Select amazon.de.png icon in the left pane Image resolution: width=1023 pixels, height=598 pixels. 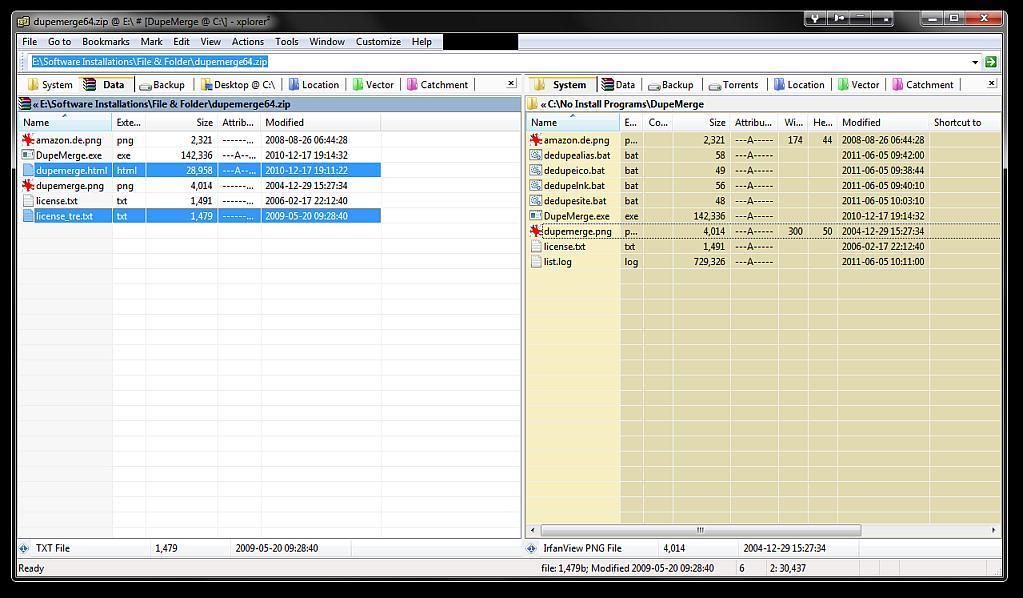coord(28,140)
